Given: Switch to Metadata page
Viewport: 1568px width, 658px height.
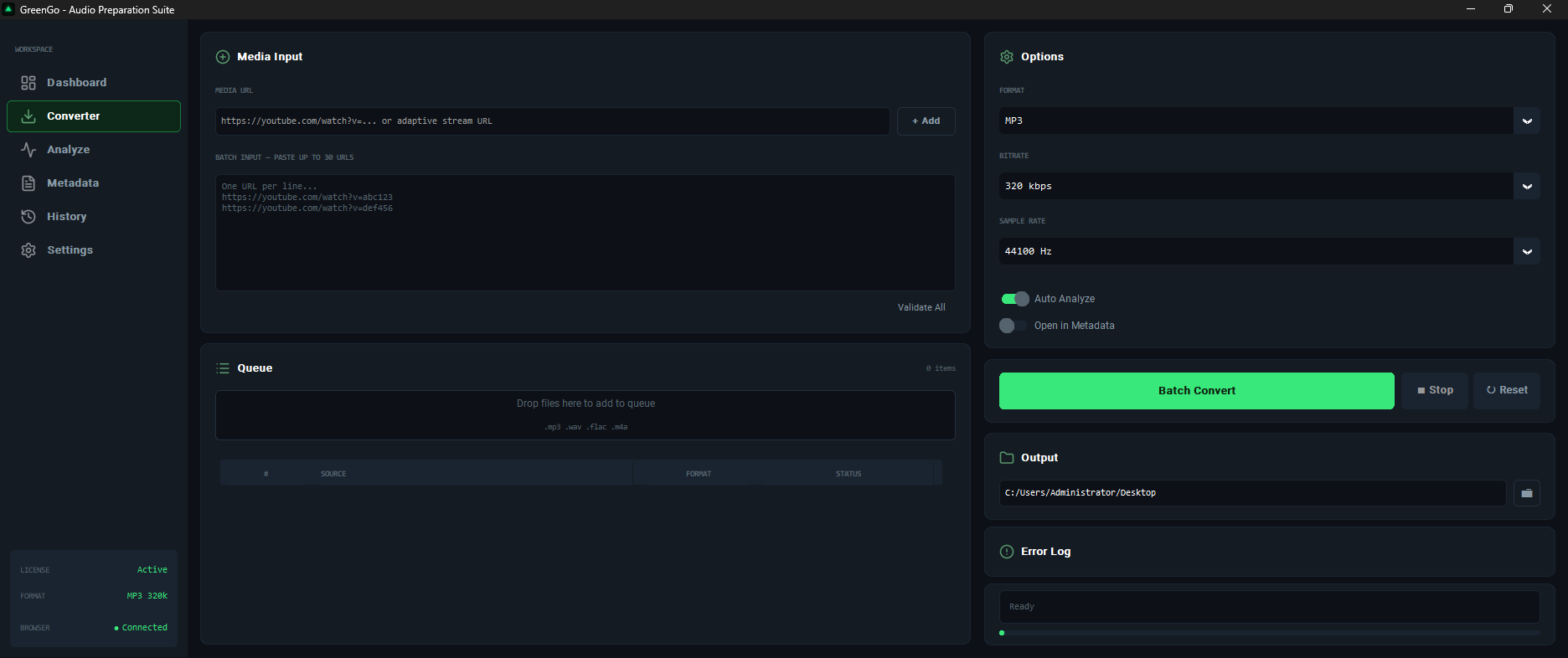Looking at the screenshot, I should click(x=94, y=183).
